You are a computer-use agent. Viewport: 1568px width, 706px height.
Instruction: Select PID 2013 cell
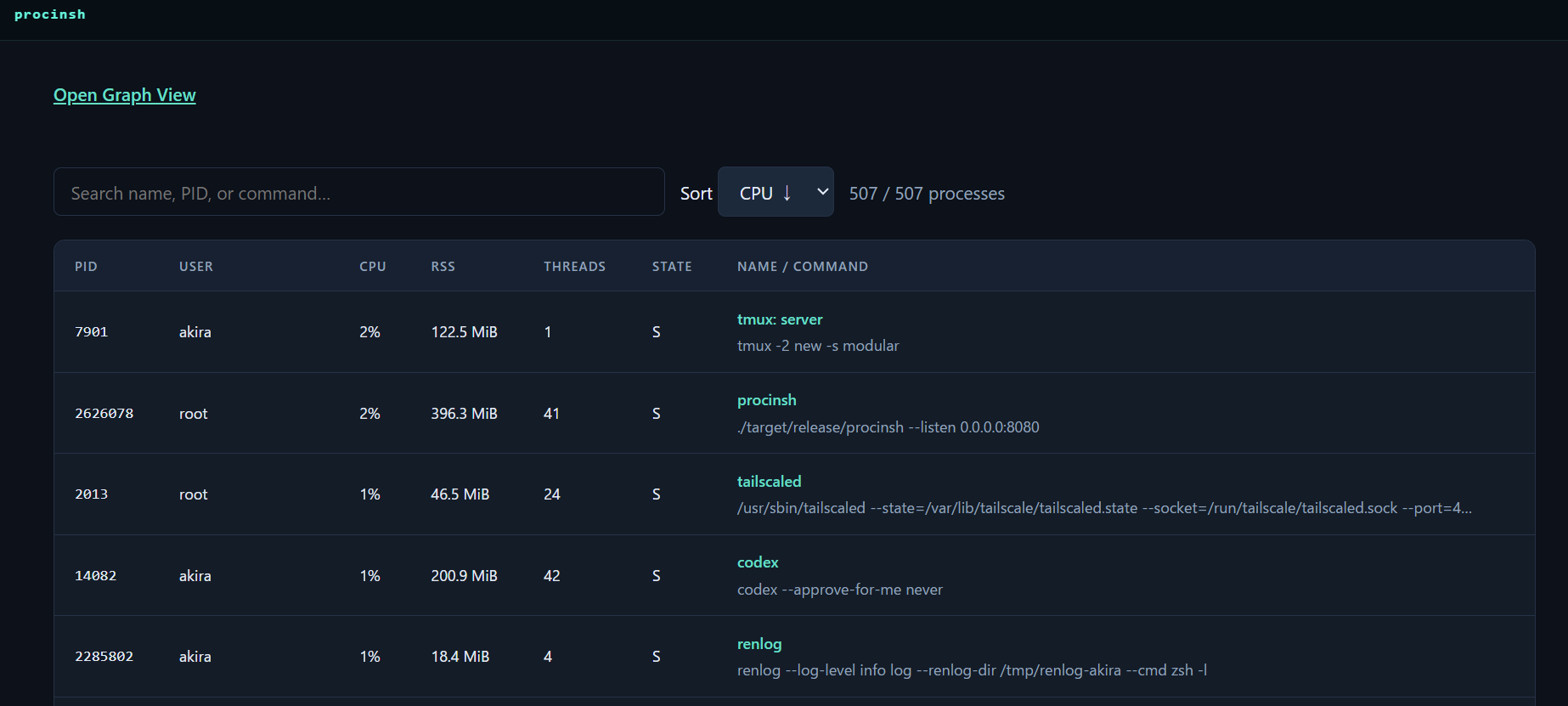pos(92,494)
